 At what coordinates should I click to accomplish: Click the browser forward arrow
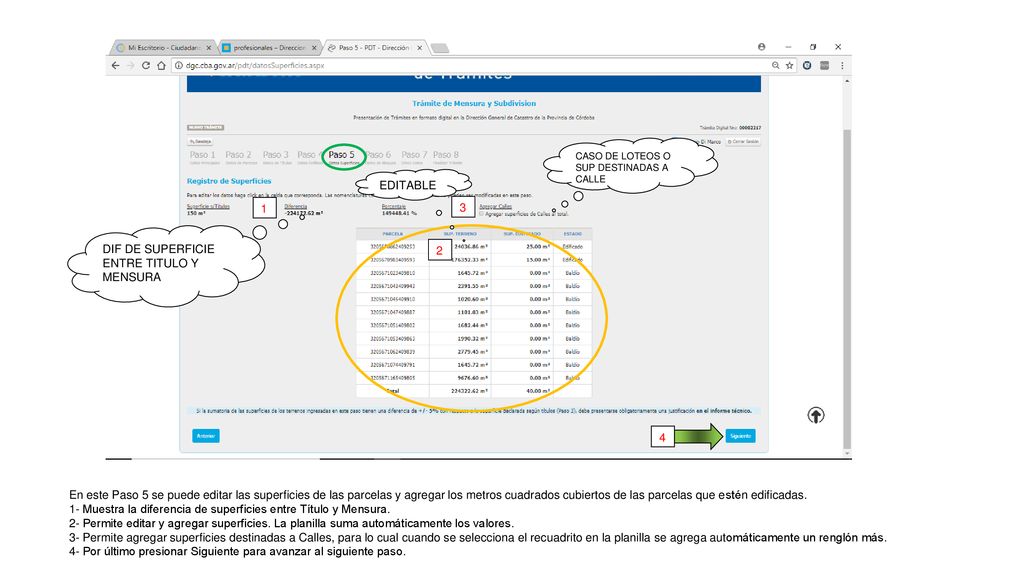131,65
